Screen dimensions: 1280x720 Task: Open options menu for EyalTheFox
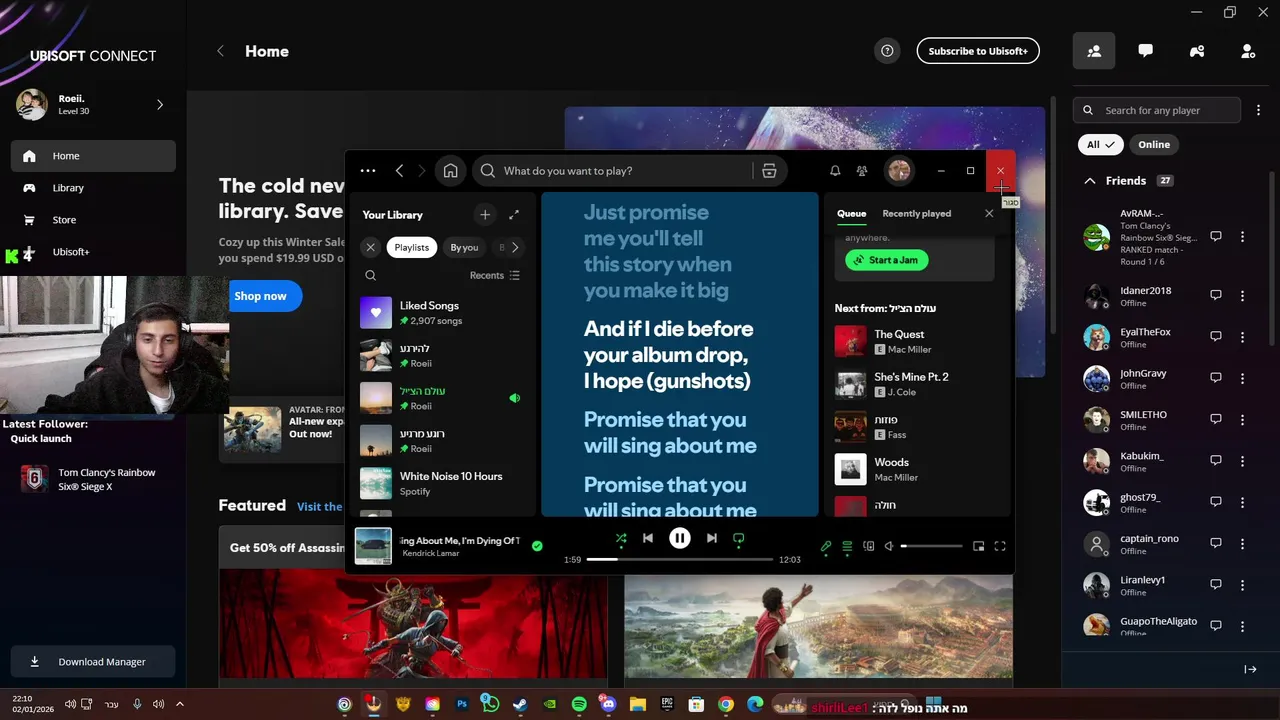(1243, 337)
